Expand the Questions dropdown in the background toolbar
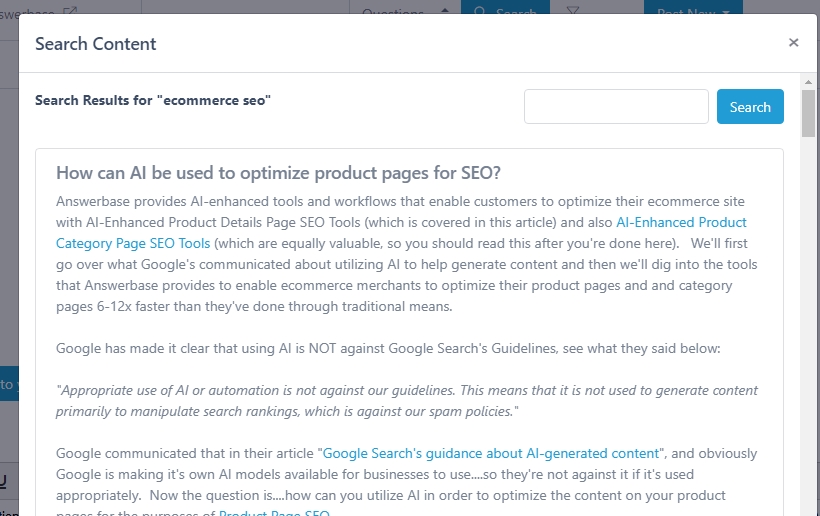Image resolution: width=820 pixels, height=516 pixels. (405, 7)
